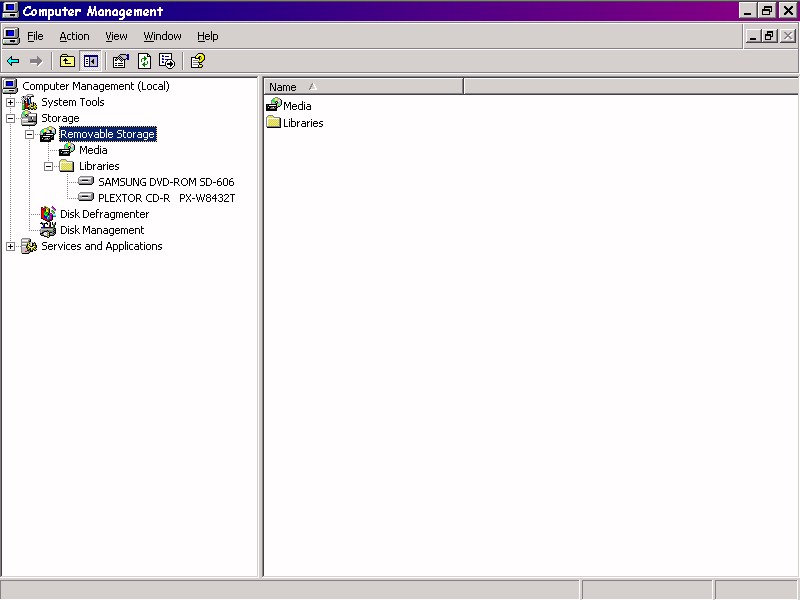Select Disk Management in the tree
This screenshot has height=600, width=800.
pos(102,230)
